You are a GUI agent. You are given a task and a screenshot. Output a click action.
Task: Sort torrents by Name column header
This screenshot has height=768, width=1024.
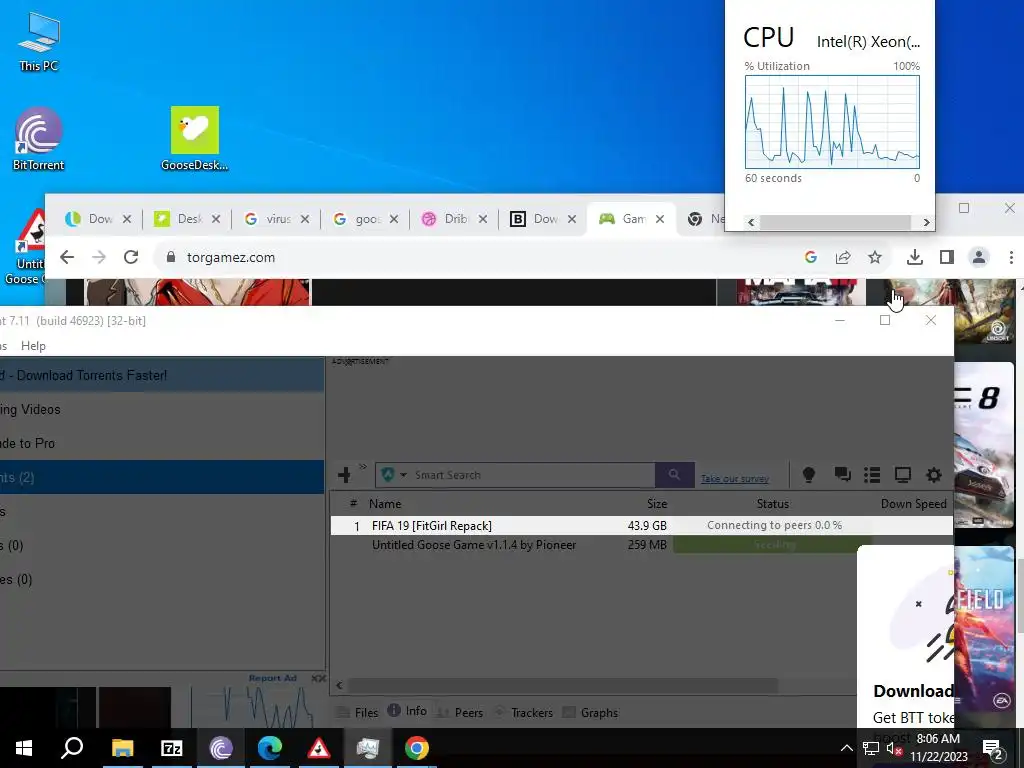point(385,504)
